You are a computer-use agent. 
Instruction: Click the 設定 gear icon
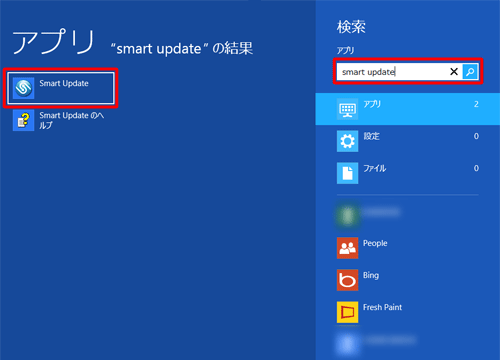347,141
